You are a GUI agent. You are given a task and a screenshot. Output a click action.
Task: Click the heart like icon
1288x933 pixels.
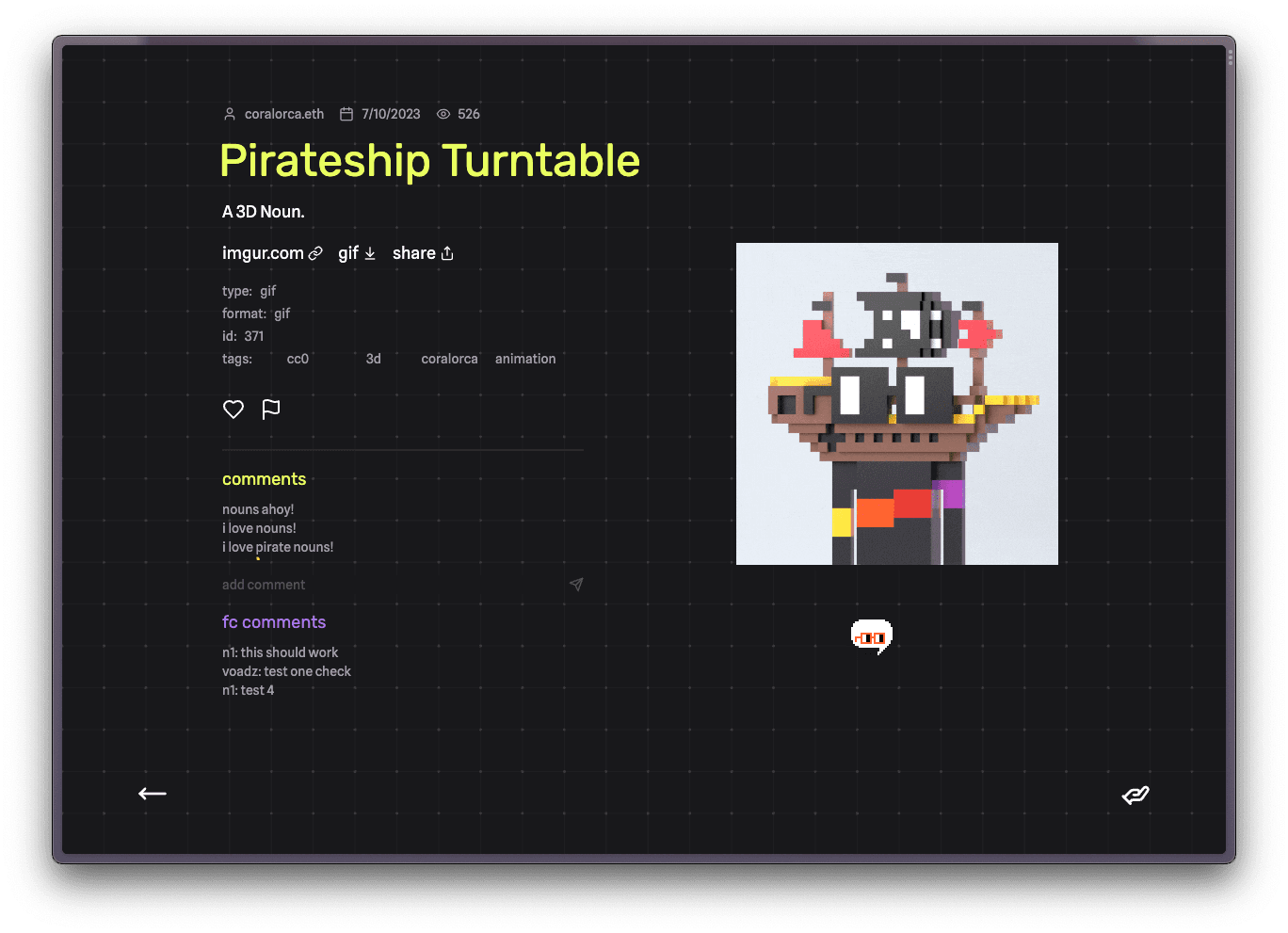(x=233, y=409)
